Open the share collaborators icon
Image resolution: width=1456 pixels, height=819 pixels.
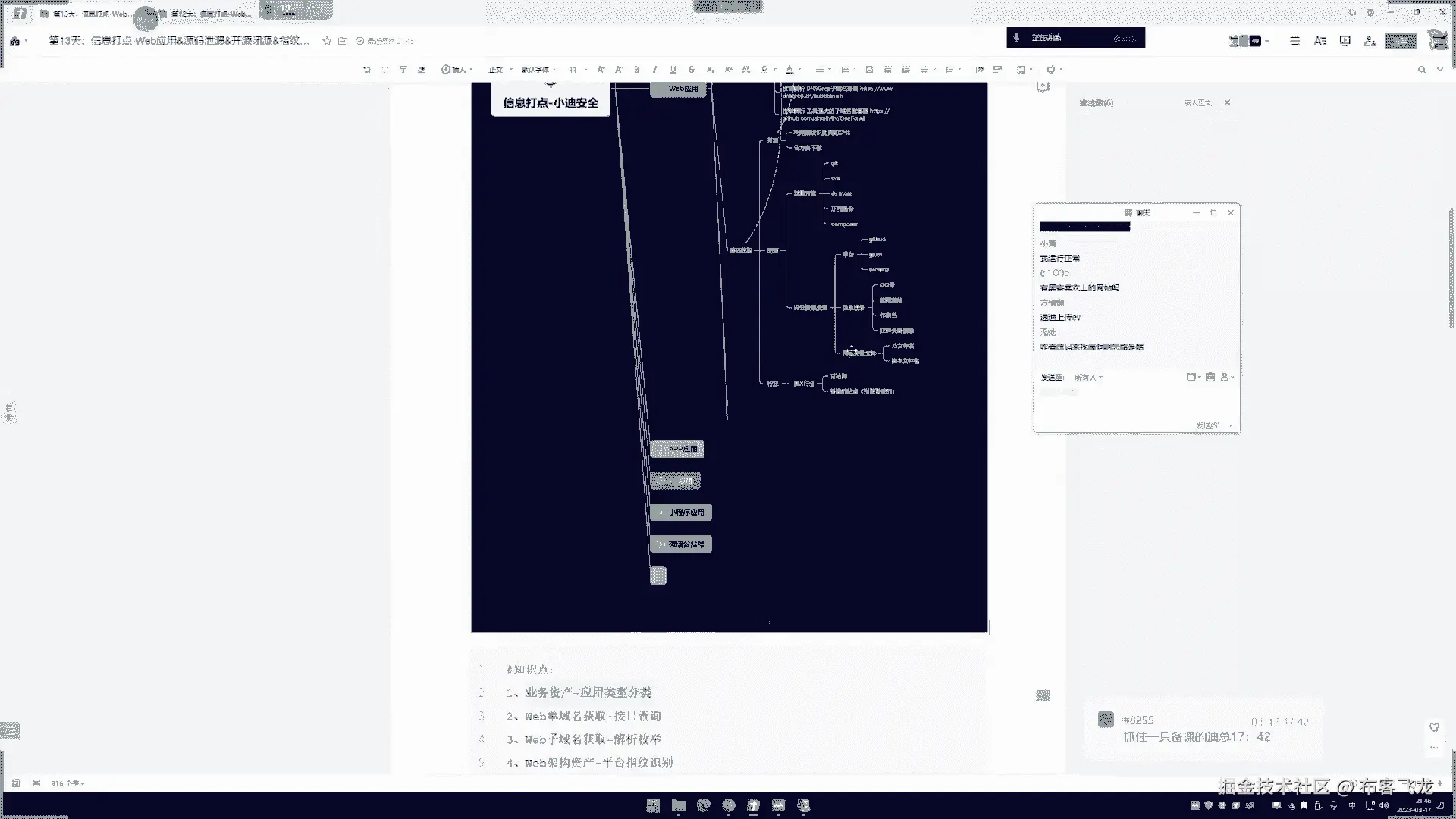click(1370, 41)
